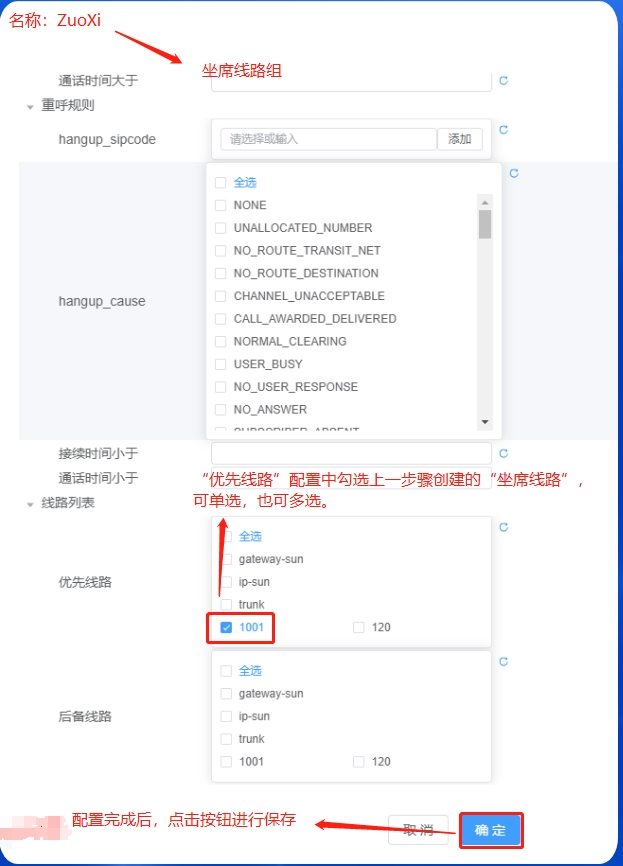Reset 优先线路 selection using refresh icon
Image resolution: width=623 pixels, height=866 pixels.
pyautogui.click(x=504, y=527)
